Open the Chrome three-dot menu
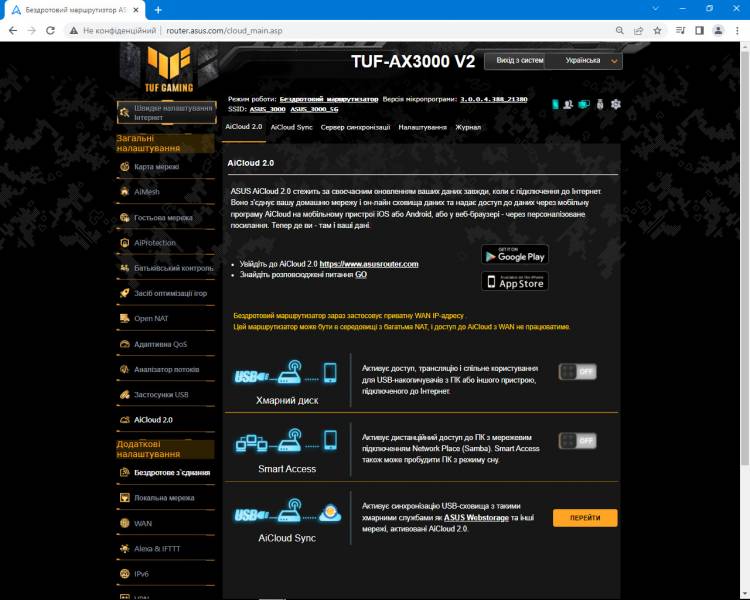This screenshot has height=600, width=750. (x=737, y=31)
